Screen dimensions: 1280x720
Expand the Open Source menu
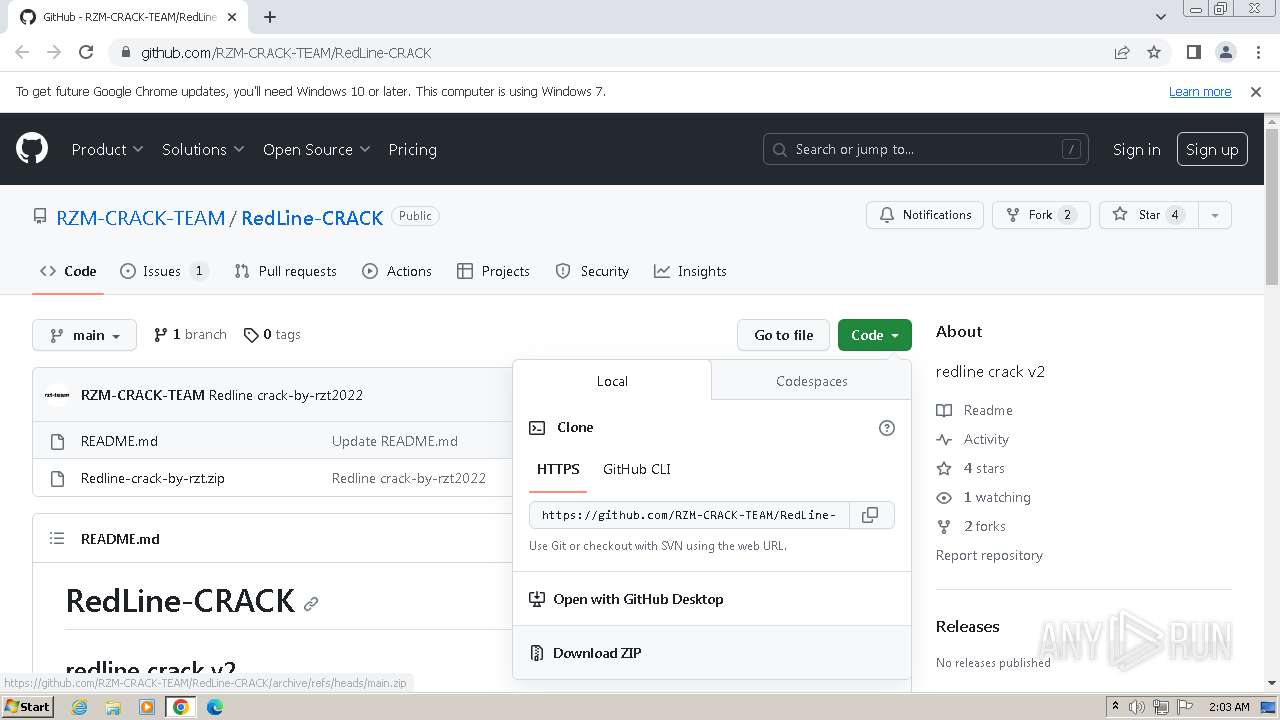click(316, 149)
